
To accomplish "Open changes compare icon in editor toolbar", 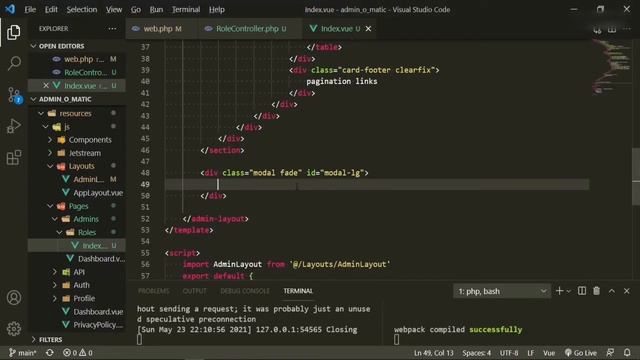I will point(597,29).
